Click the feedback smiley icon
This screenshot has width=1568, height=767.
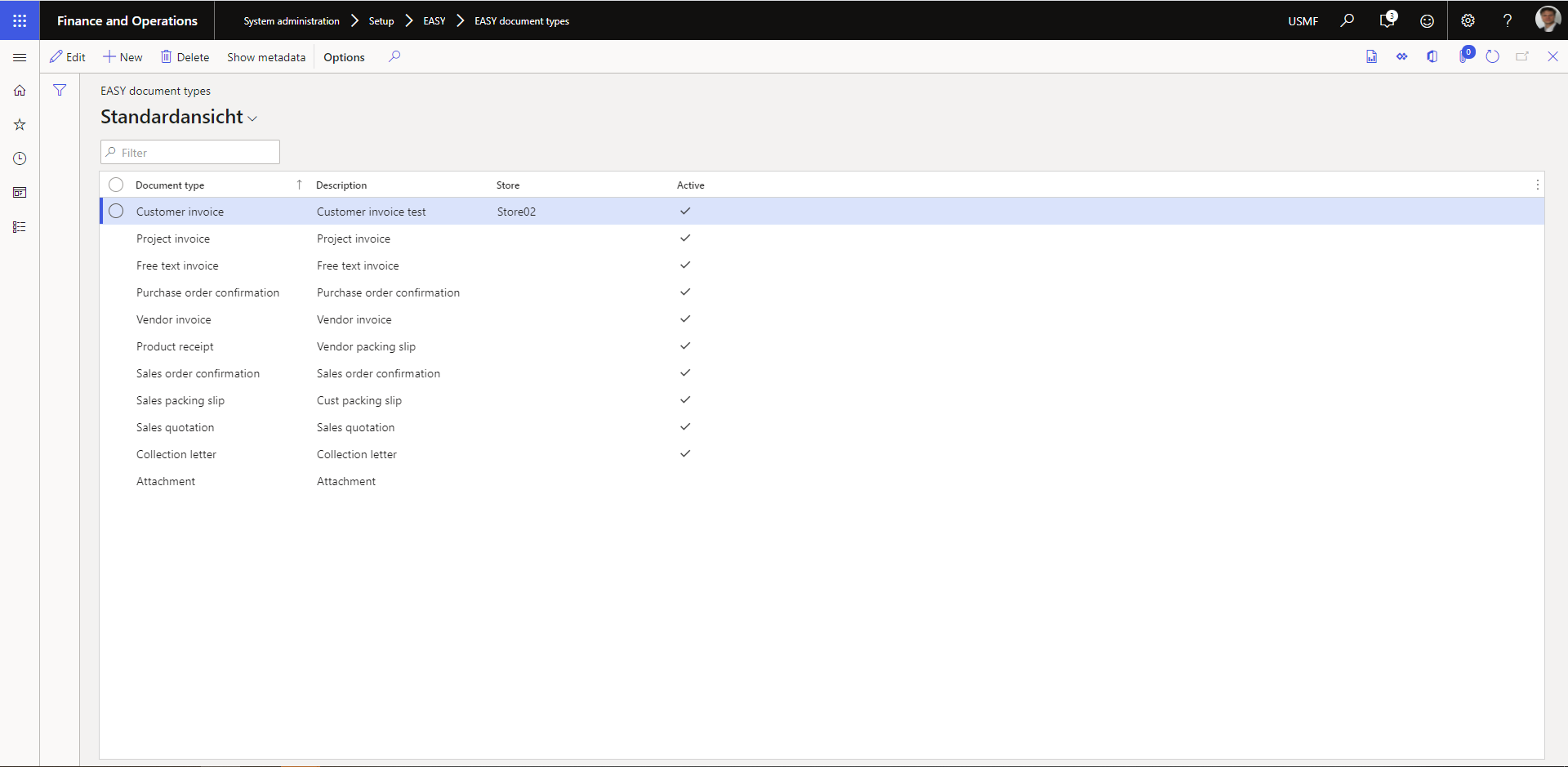[1427, 20]
